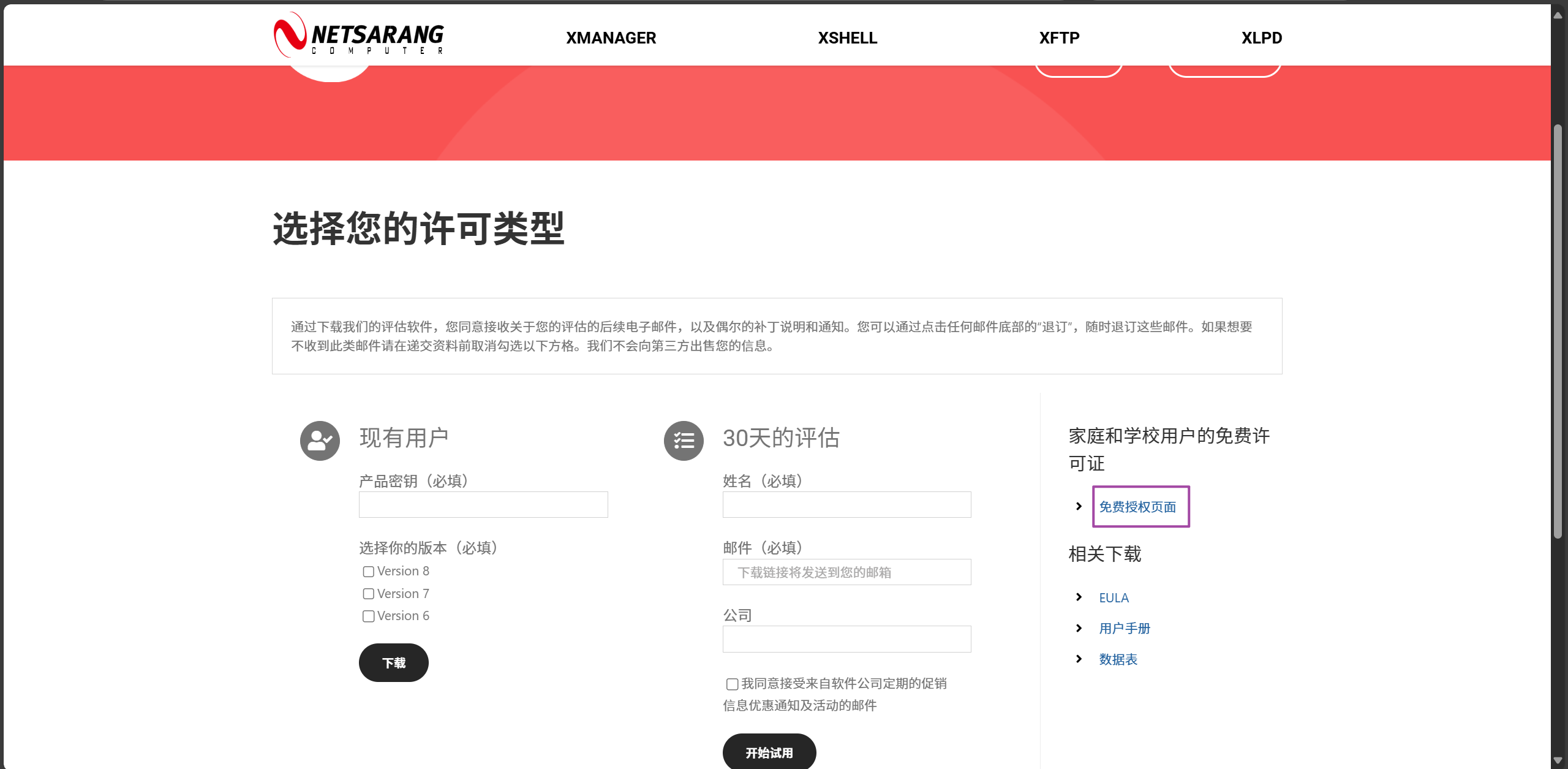This screenshot has height=769, width=1568.
Task: Check the Version 8 checkbox
Action: click(x=368, y=572)
